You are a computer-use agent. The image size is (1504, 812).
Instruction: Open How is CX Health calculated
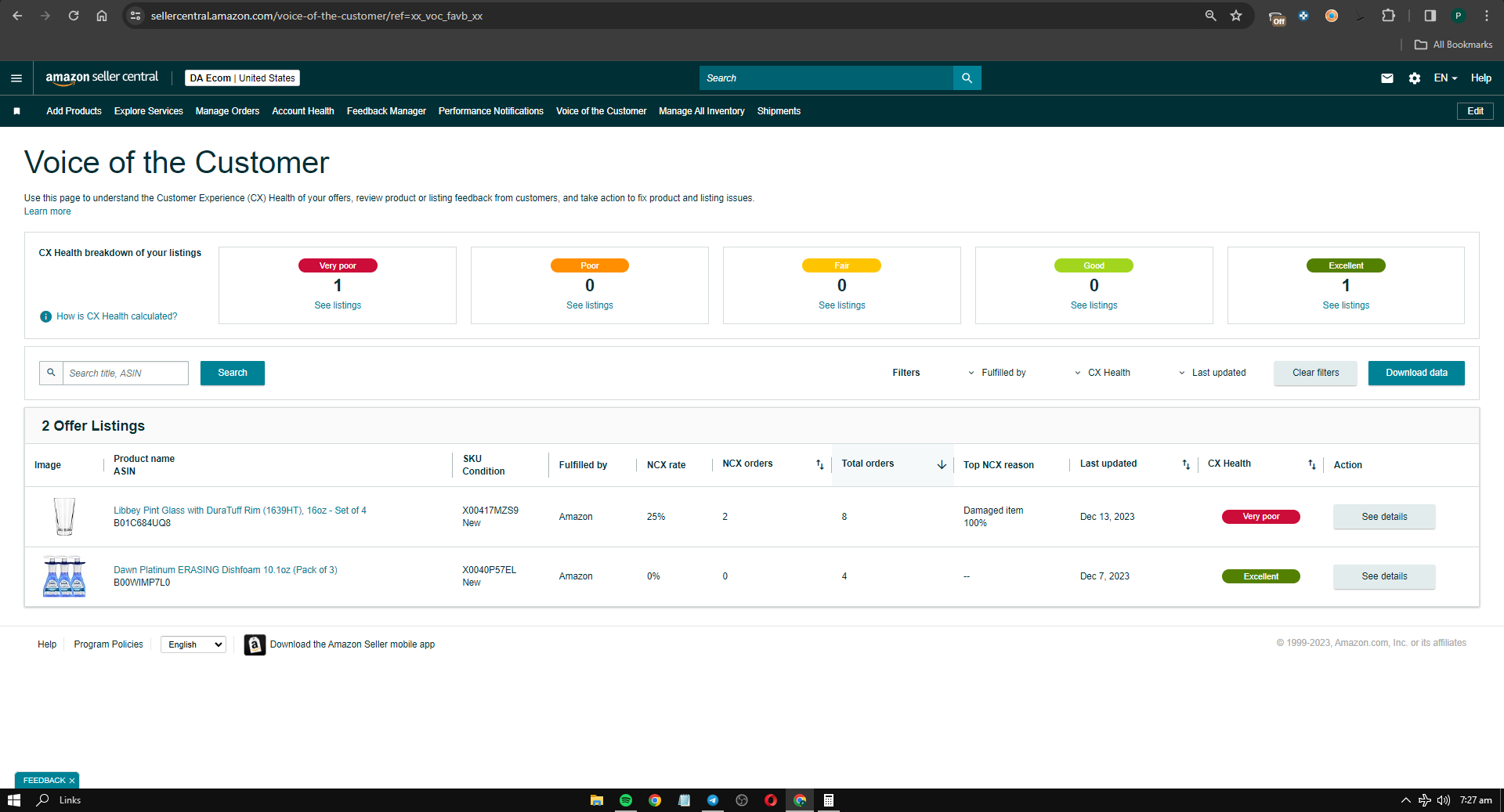coord(117,316)
